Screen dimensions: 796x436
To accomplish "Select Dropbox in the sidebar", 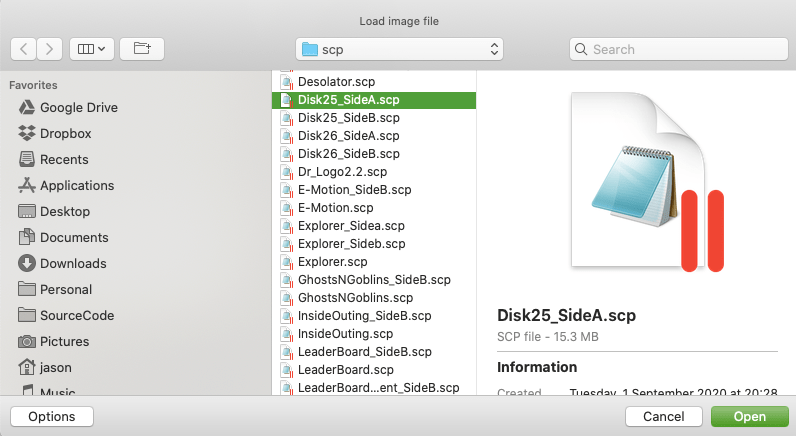I will (65, 134).
